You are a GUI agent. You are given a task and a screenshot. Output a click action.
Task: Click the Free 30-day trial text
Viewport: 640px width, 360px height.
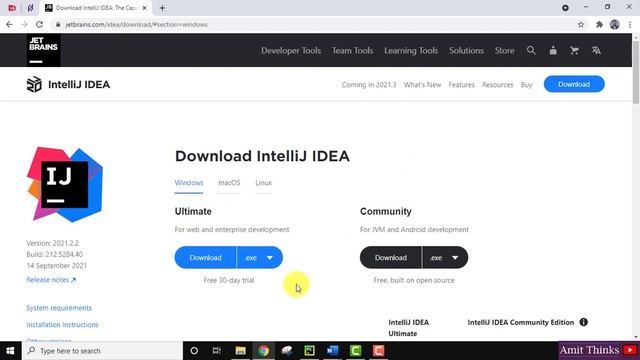[x=229, y=280]
